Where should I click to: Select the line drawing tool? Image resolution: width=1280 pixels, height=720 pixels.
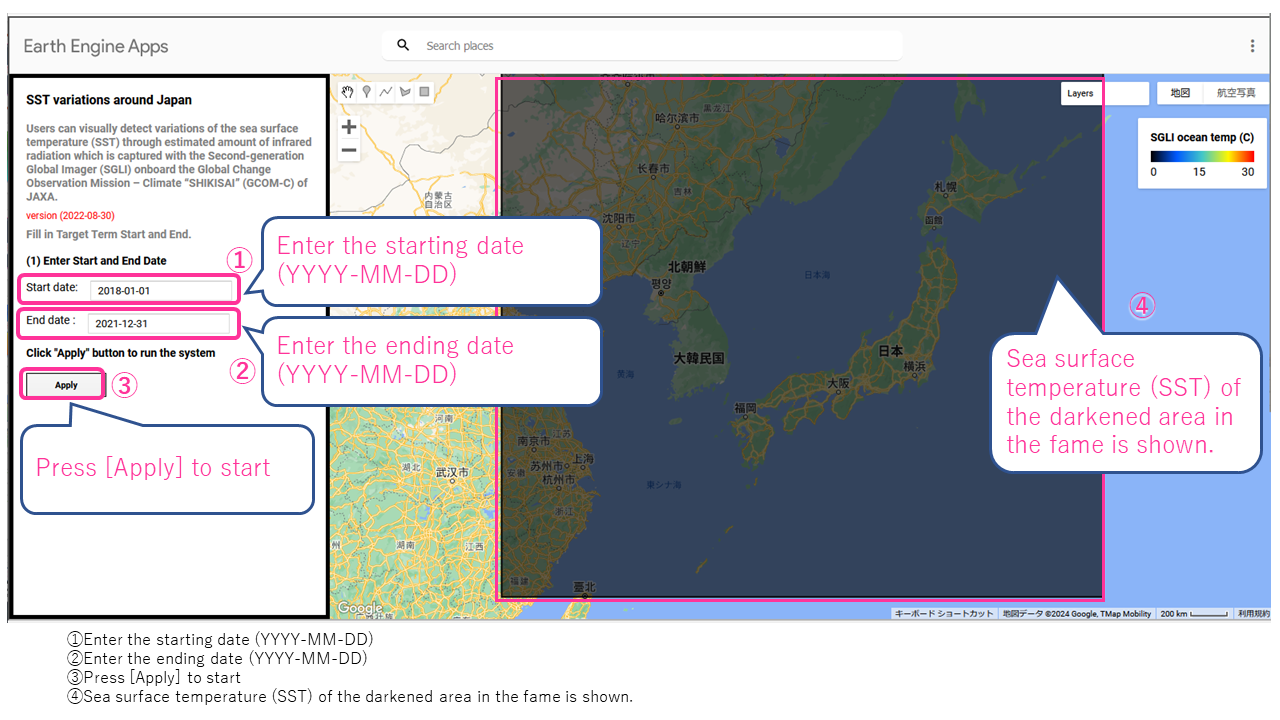386,92
